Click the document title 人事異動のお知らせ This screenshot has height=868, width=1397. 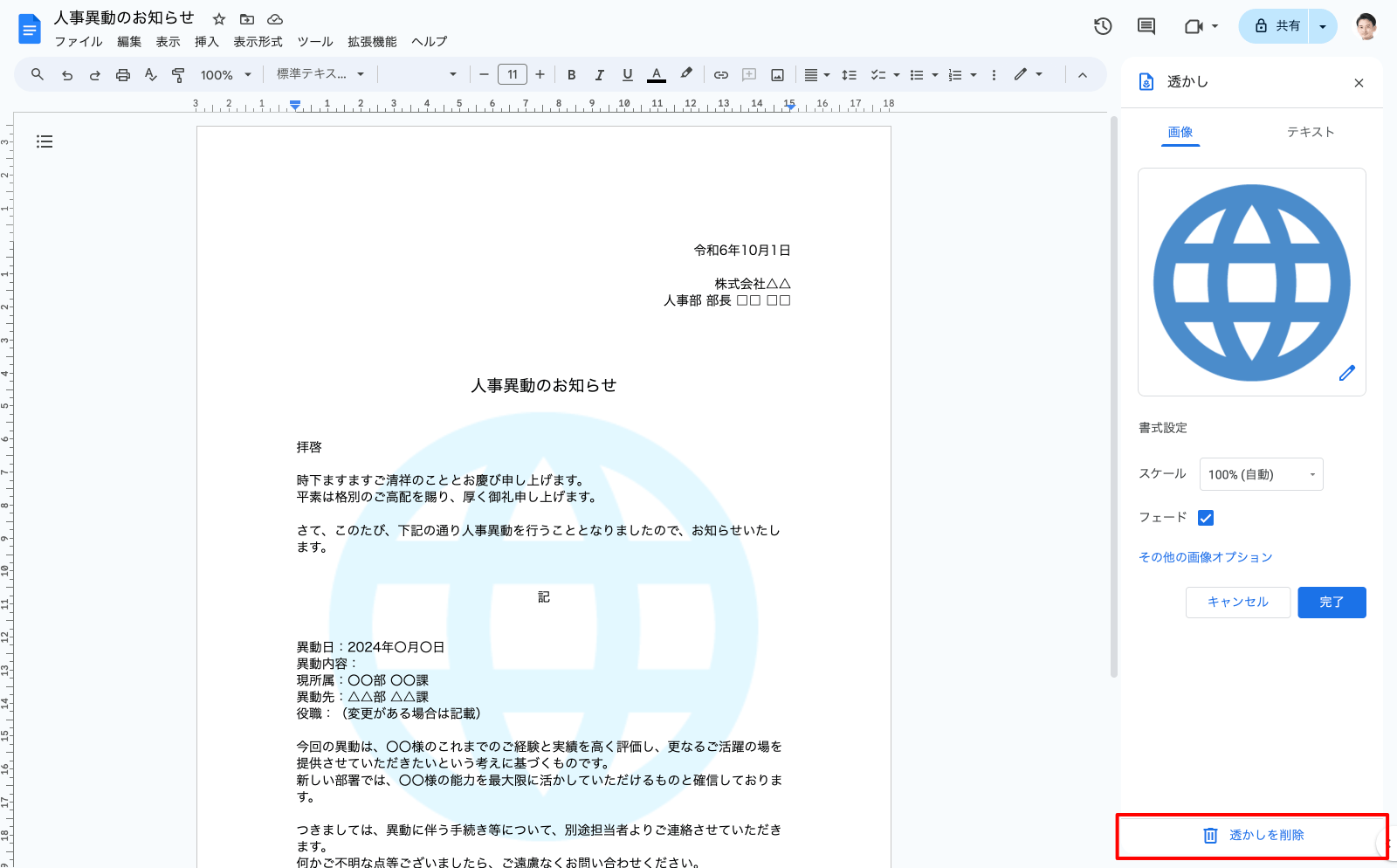click(x=124, y=18)
